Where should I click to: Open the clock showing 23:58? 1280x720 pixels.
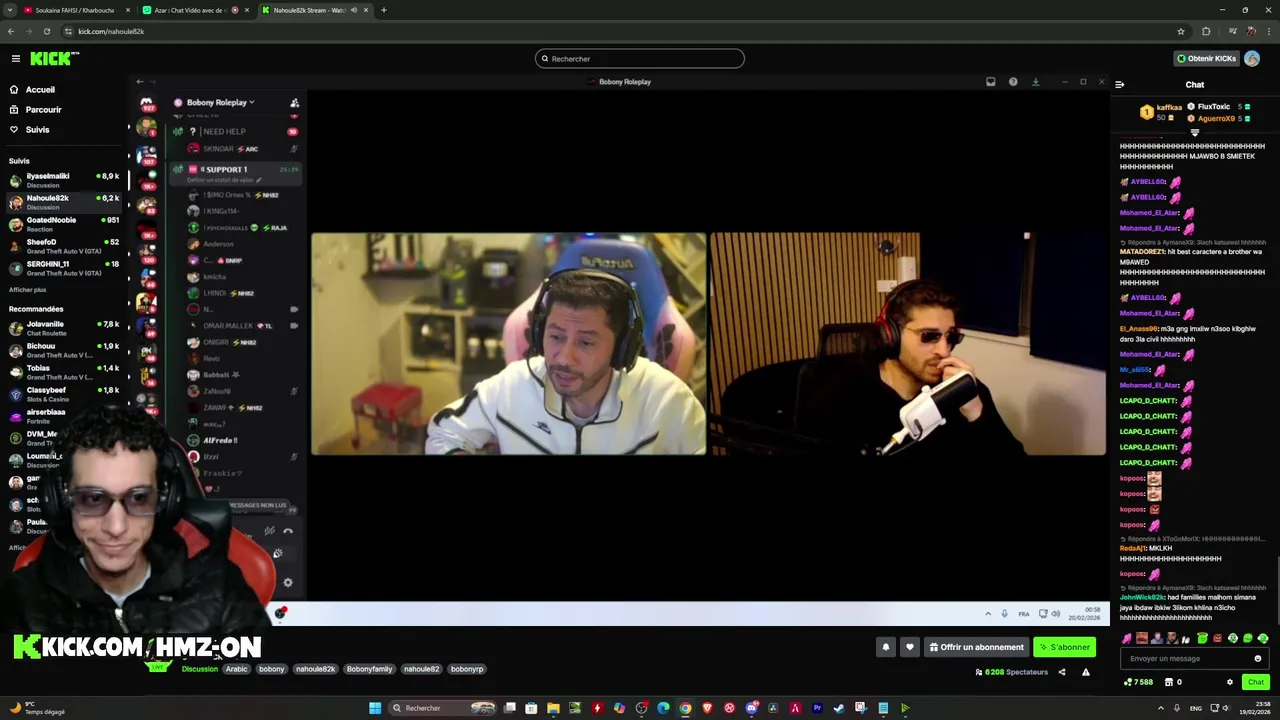pyautogui.click(x=1255, y=708)
